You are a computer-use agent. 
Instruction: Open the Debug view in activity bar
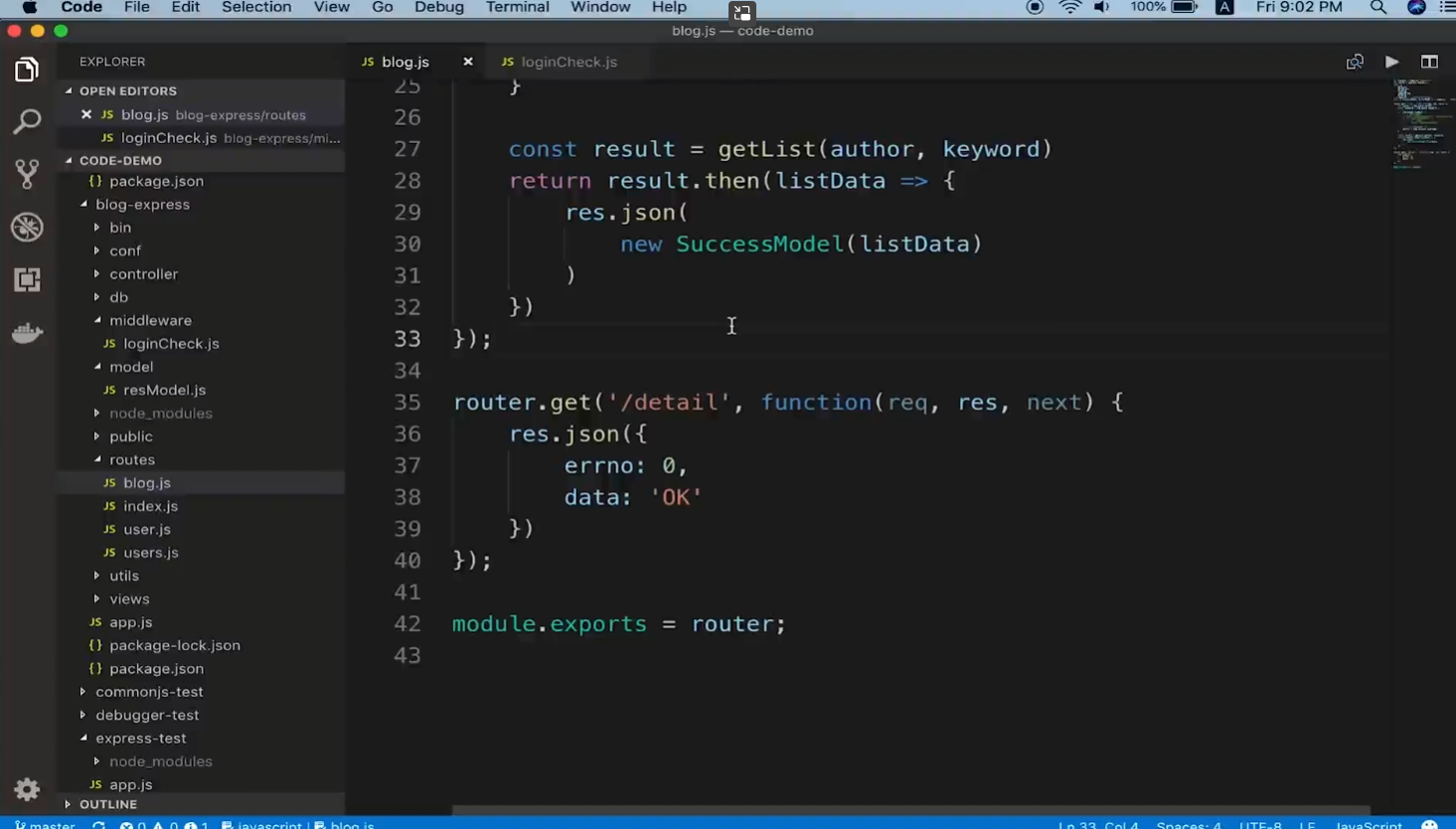27,227
